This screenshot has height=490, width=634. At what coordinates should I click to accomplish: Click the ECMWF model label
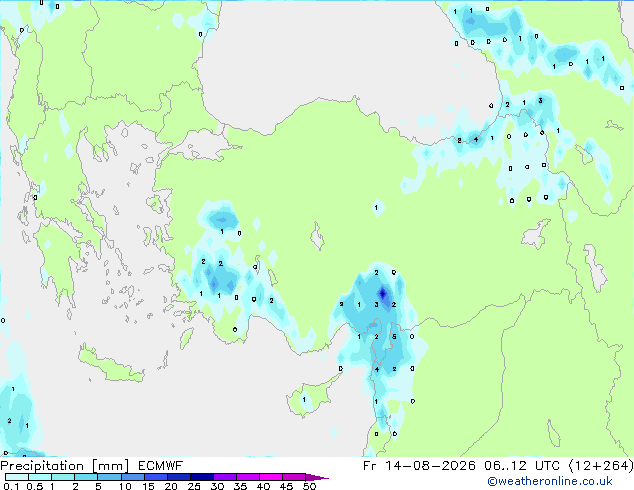(161, 466)
